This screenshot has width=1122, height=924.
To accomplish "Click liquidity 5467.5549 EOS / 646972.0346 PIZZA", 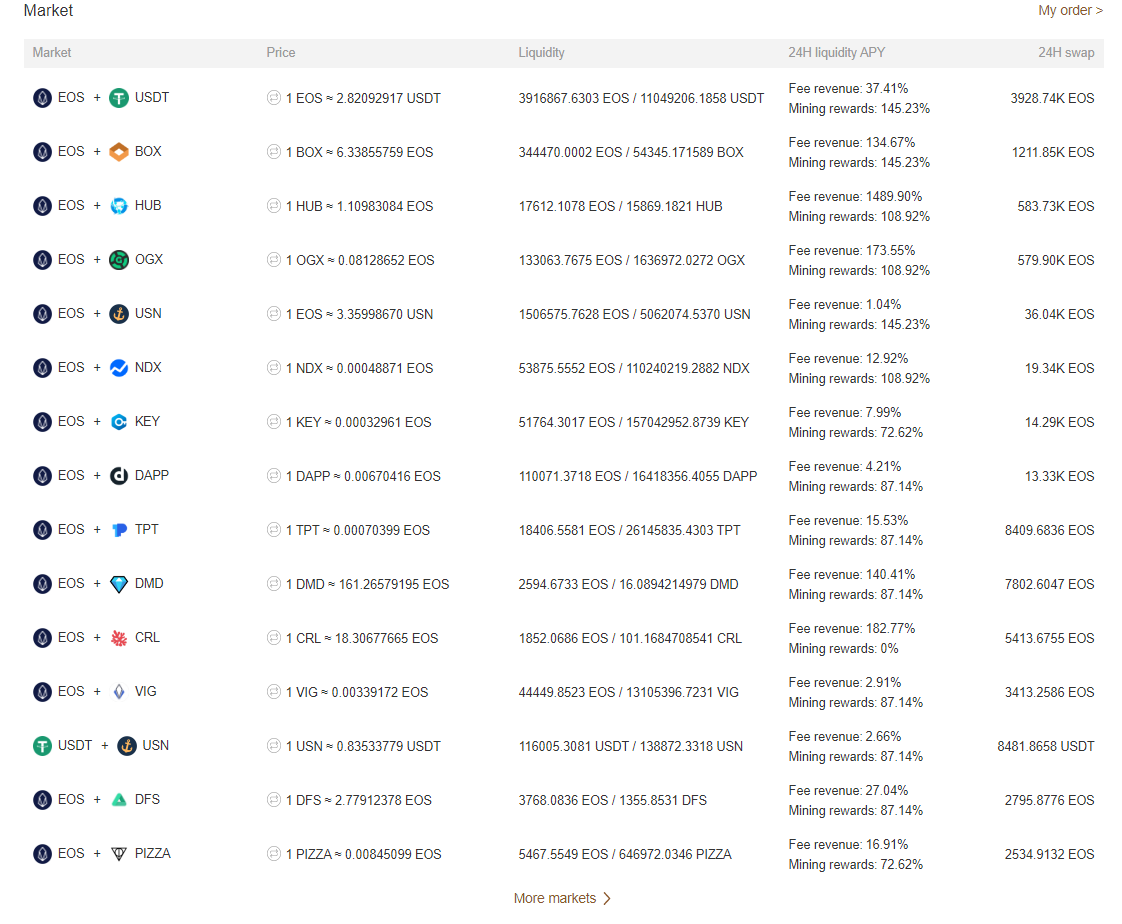I will pos(625,854).
